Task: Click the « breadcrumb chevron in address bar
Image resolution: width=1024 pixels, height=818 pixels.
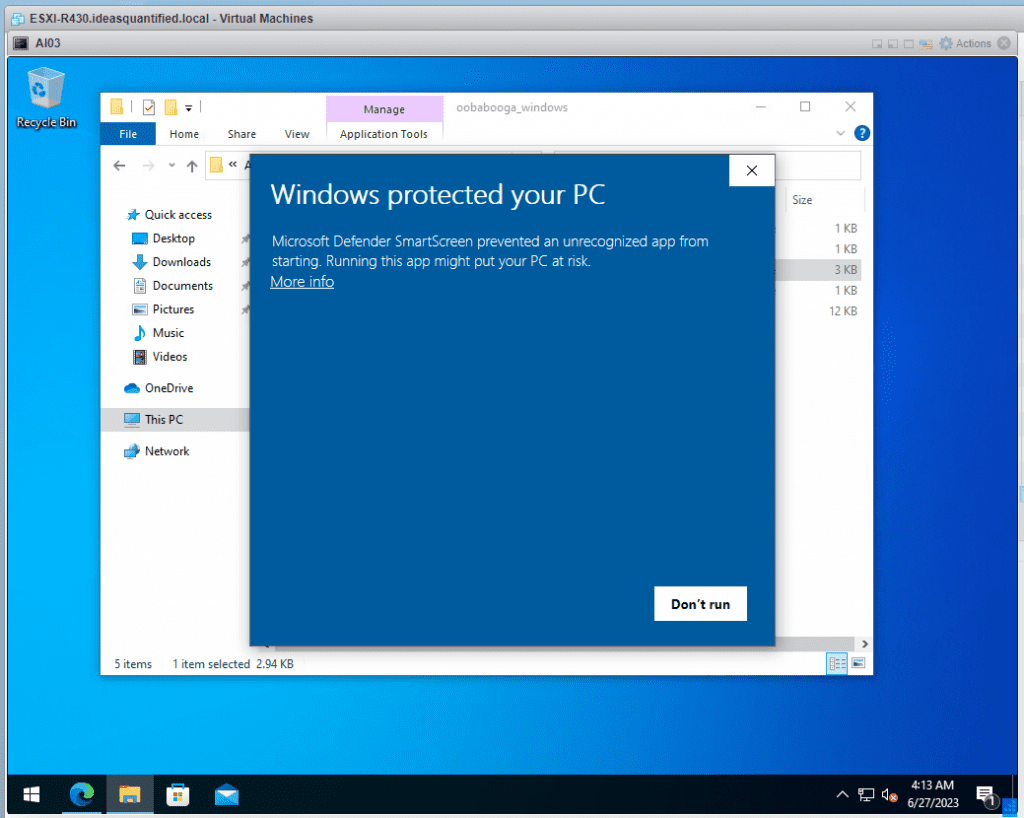Action: coord(232,165)
